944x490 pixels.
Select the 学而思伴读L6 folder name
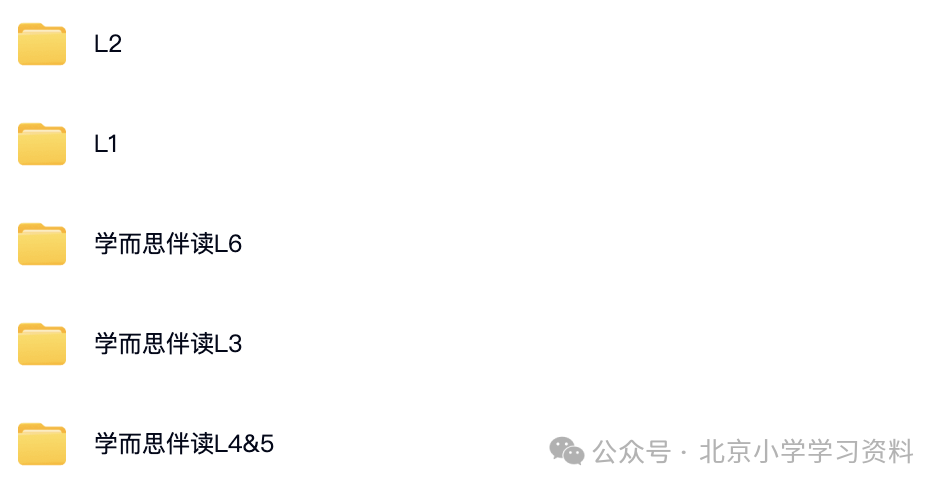[168, 244]
